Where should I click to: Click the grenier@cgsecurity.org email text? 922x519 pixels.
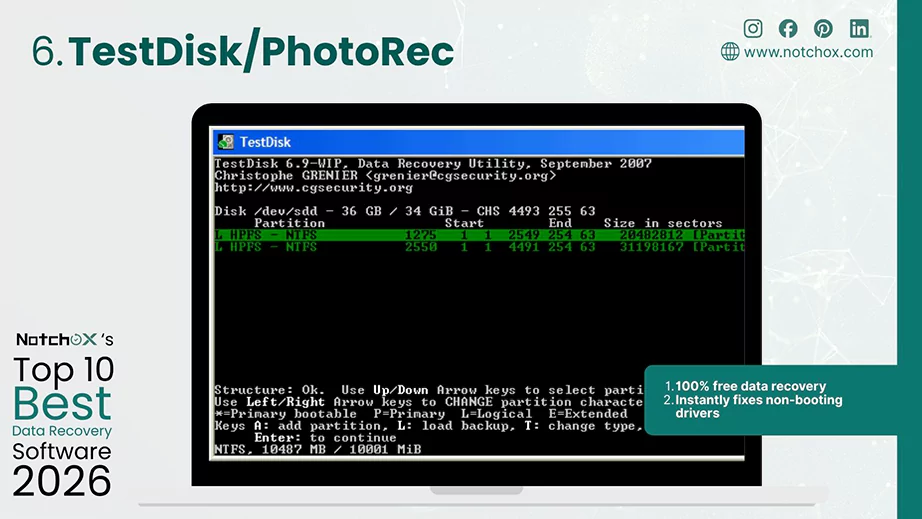(460, 176)
